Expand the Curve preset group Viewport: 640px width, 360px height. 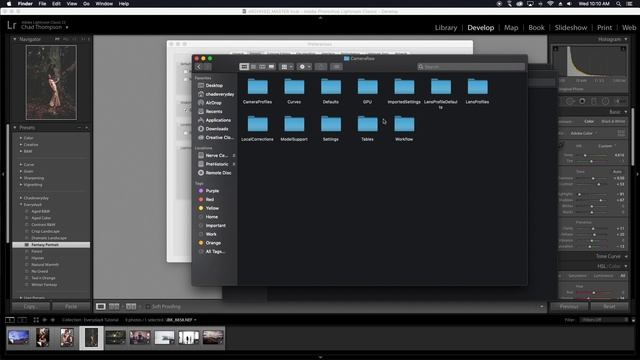coord(21,164)
